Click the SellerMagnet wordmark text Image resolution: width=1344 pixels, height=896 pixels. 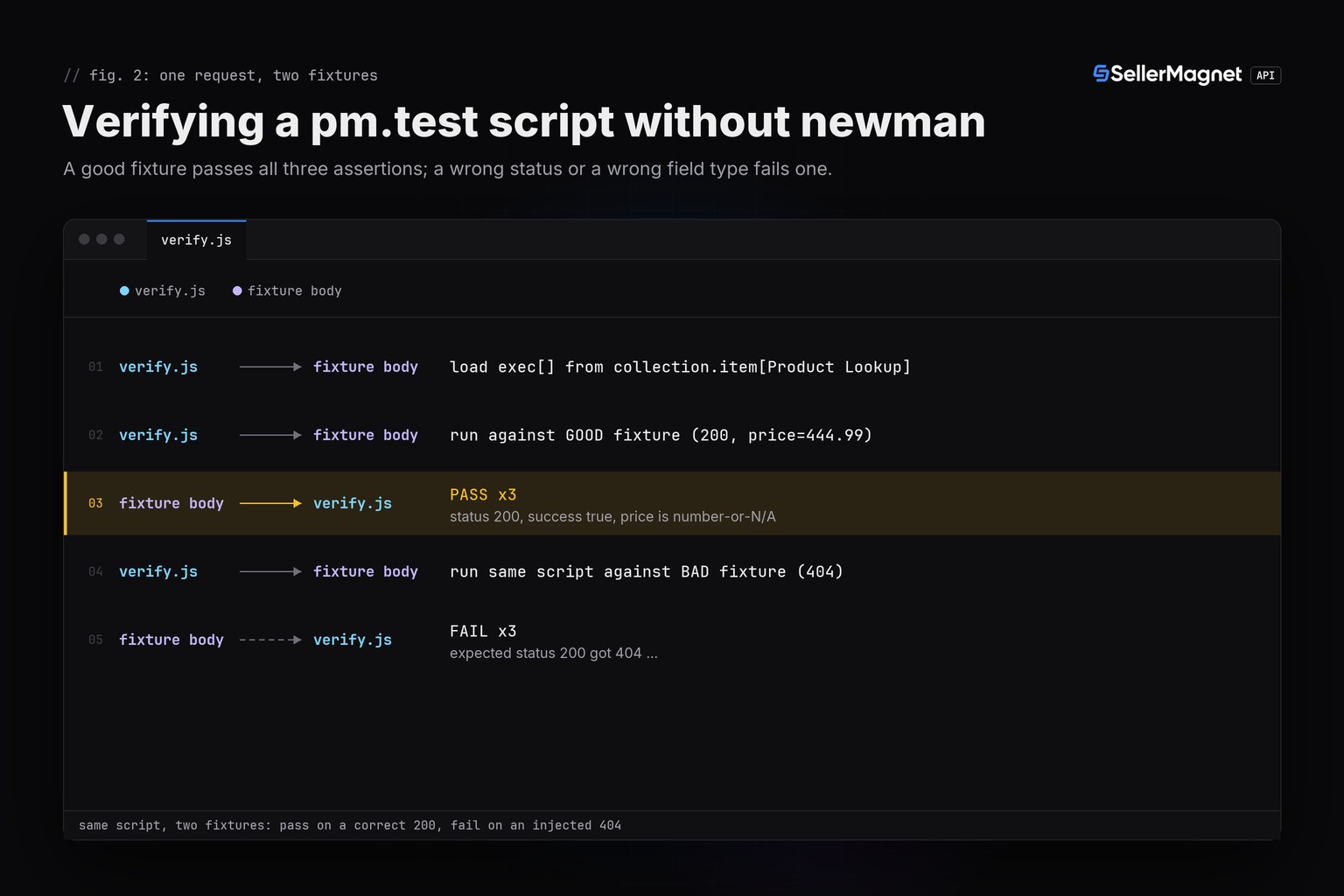(1176, 75)
